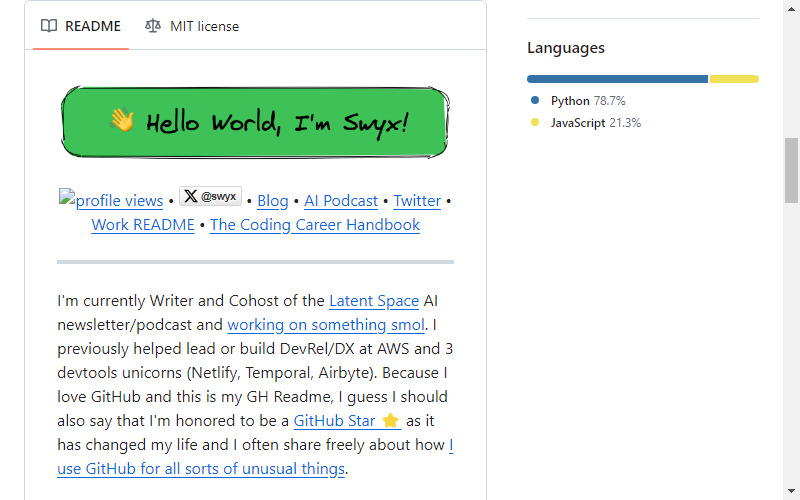
Task: Open the profile views badge link
Action: pos(111,200)
